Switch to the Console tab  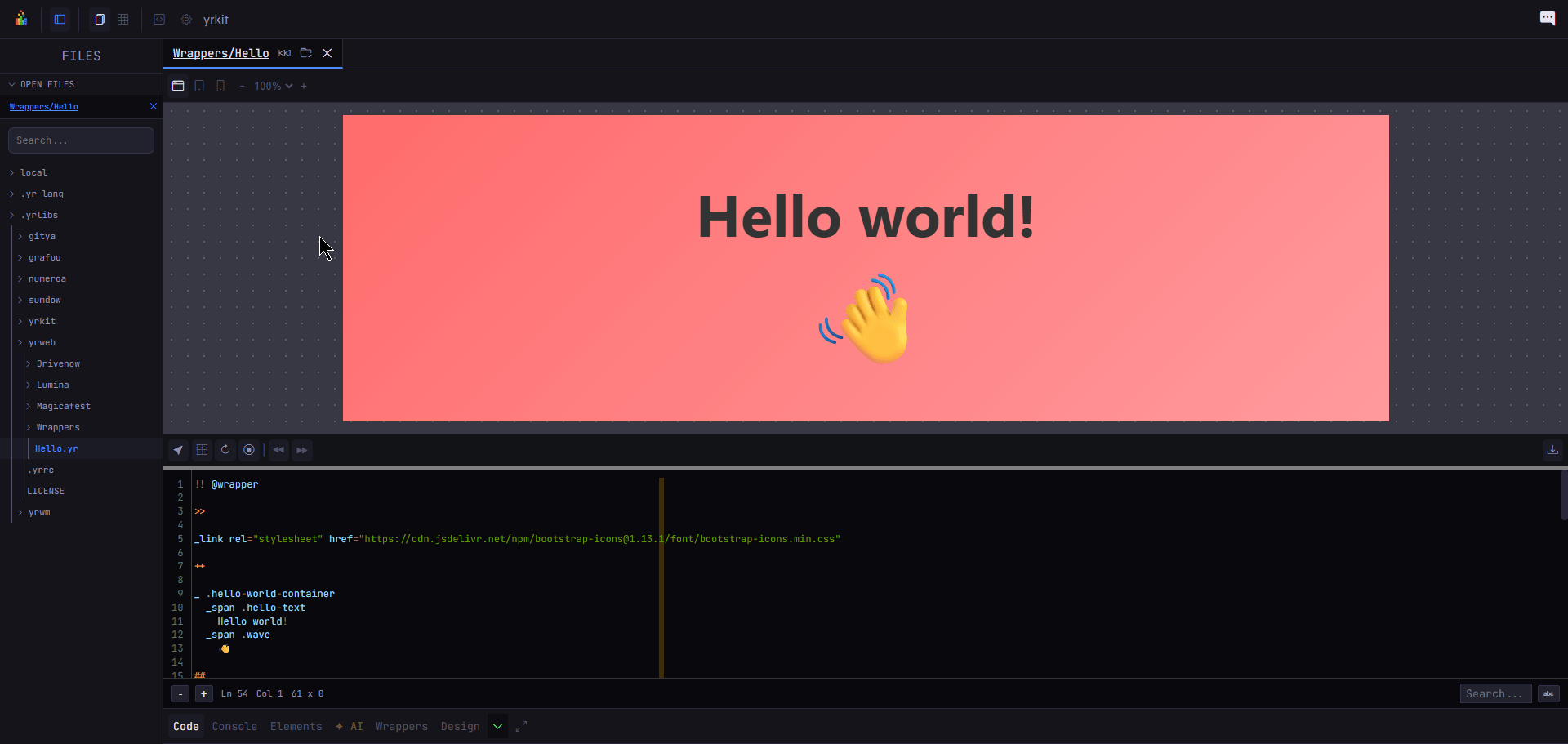click(x=234, y=726)
